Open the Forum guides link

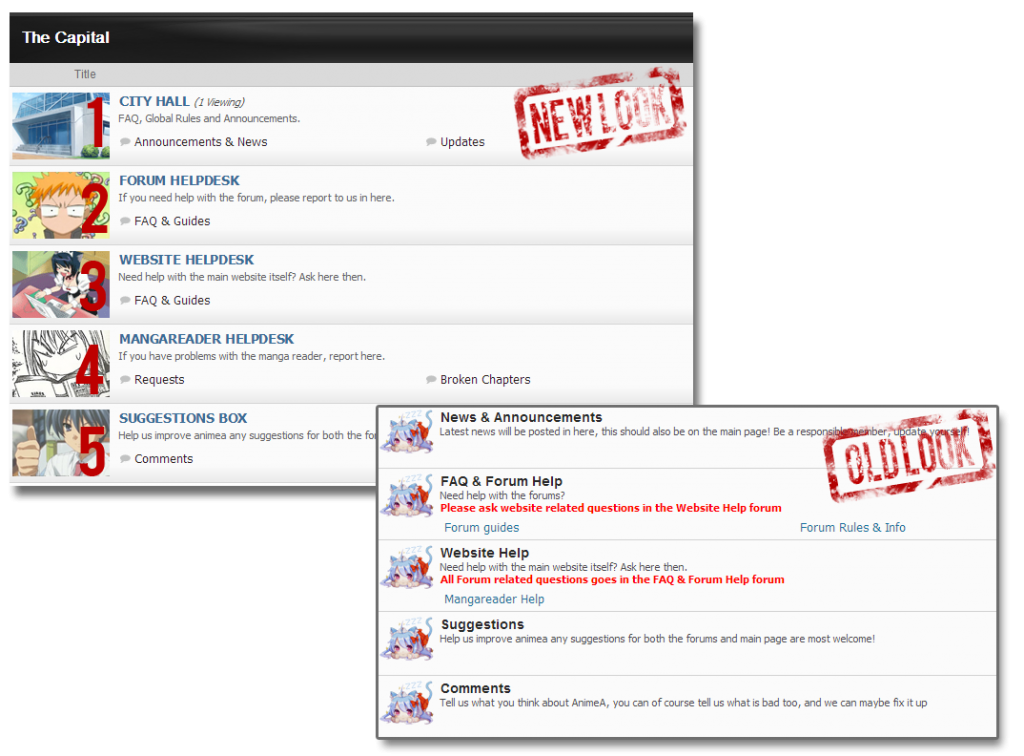click(x=481, y=528)
